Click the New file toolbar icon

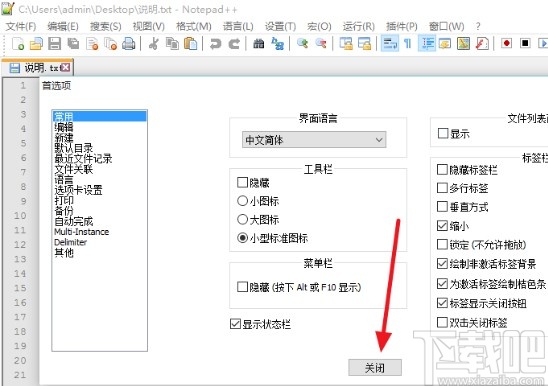(17, 44)
